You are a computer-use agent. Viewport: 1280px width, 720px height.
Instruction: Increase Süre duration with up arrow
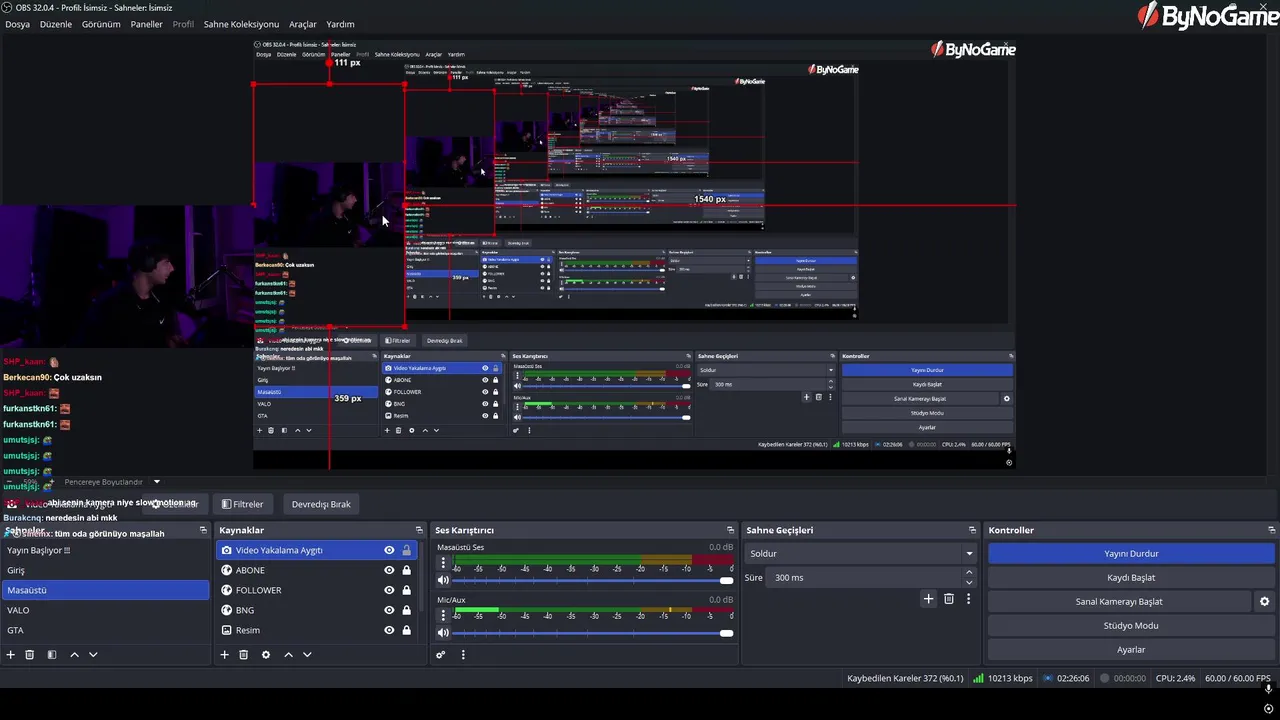[x=968, y=572]
